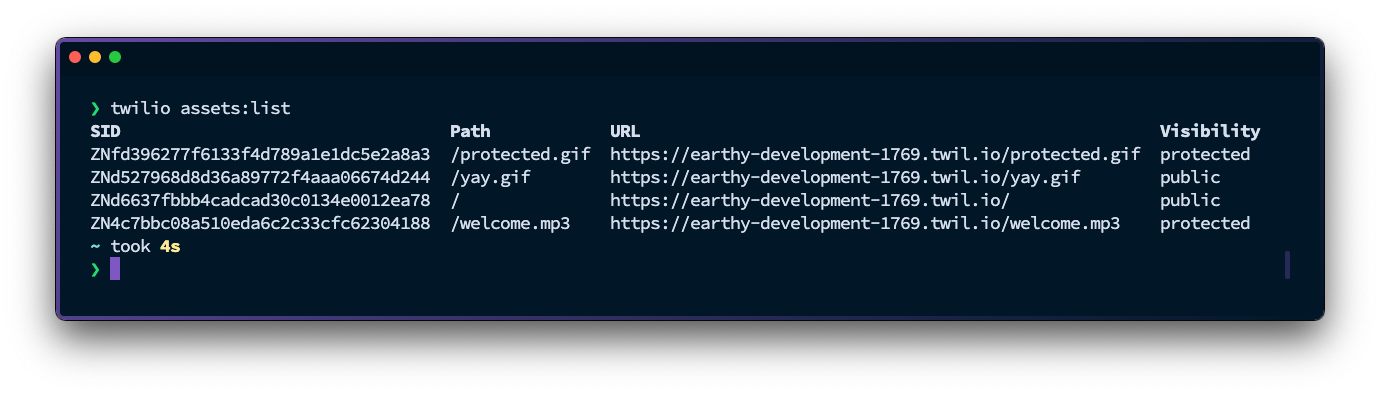Open the protected.gif URL link
Viewport: 1380px width, 394px height.
(875, 154)
